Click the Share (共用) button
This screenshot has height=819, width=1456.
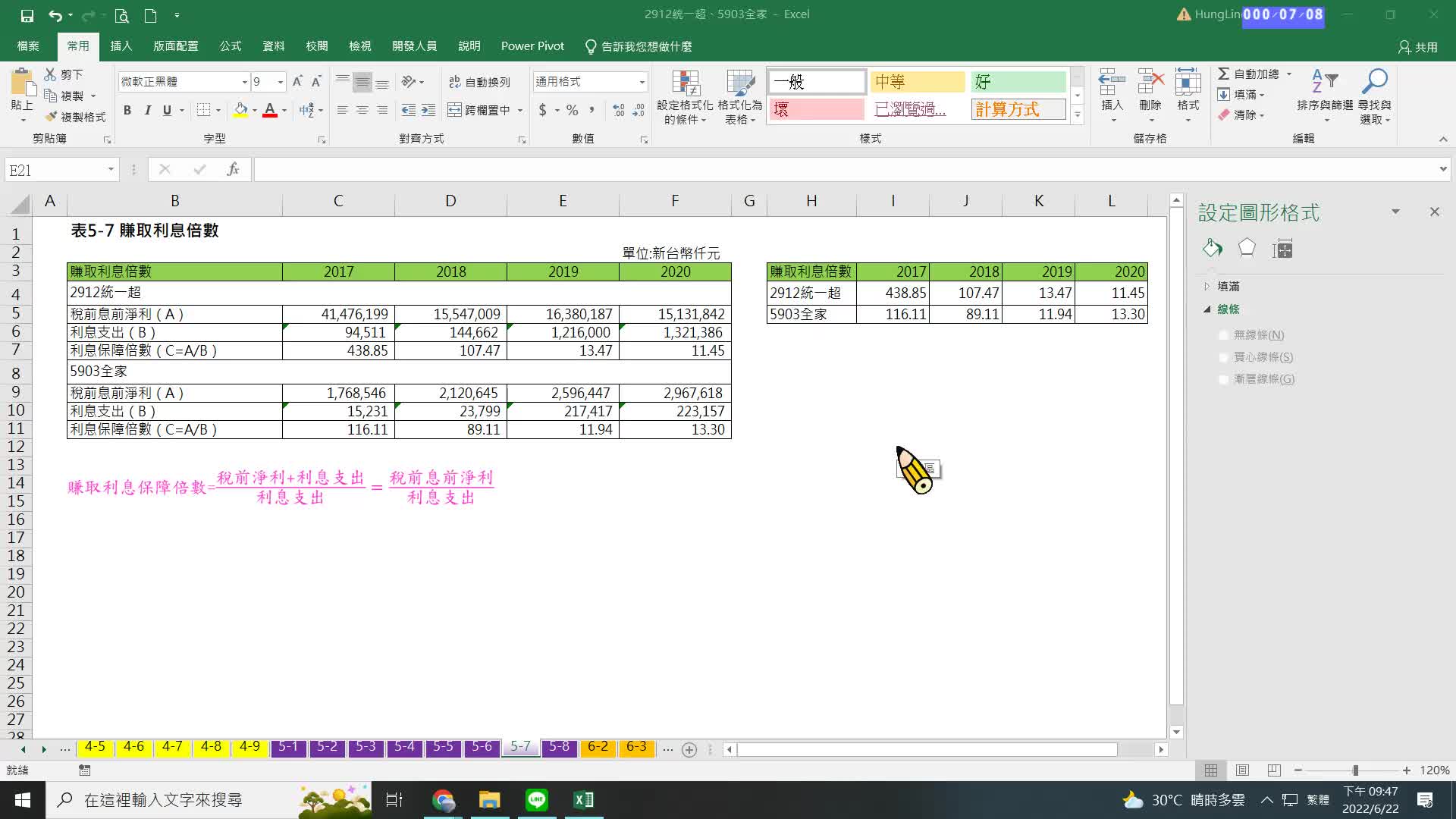click(x=1418, y=47)
